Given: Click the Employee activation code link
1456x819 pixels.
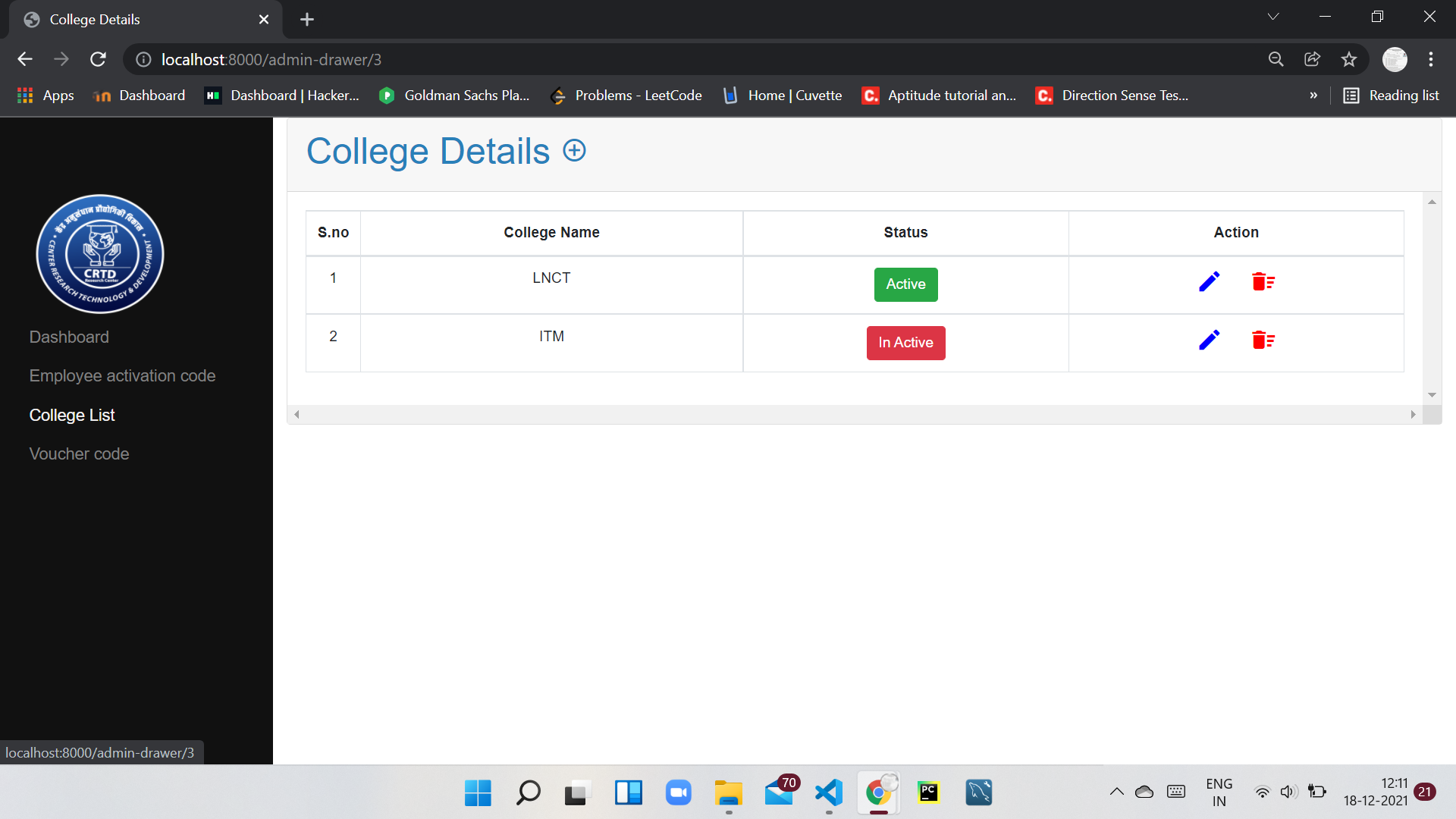Looking at the screenshot, I should tap(122, 375).
